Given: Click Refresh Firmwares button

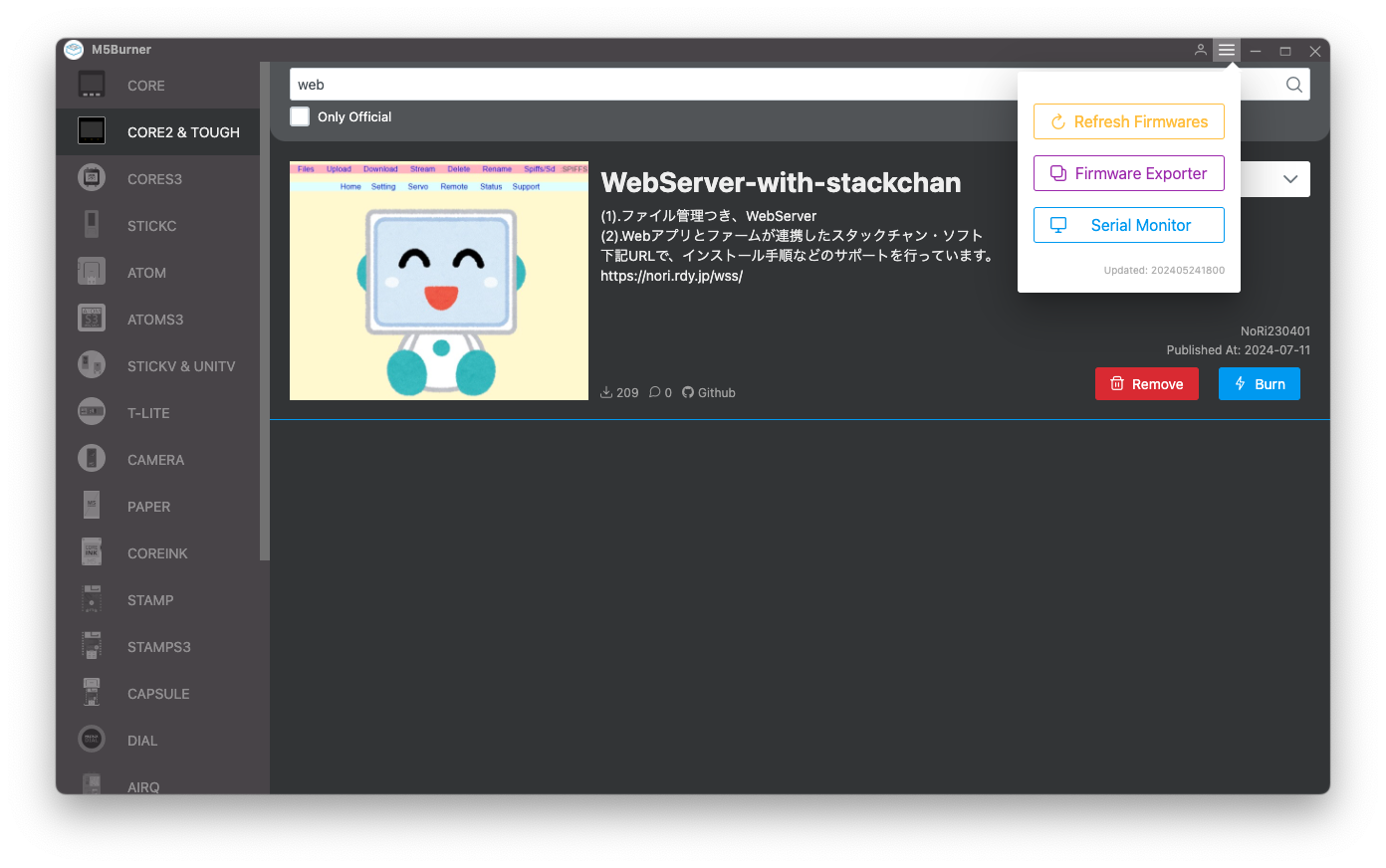Looking at the screenshot, I should pos(1129,121).
